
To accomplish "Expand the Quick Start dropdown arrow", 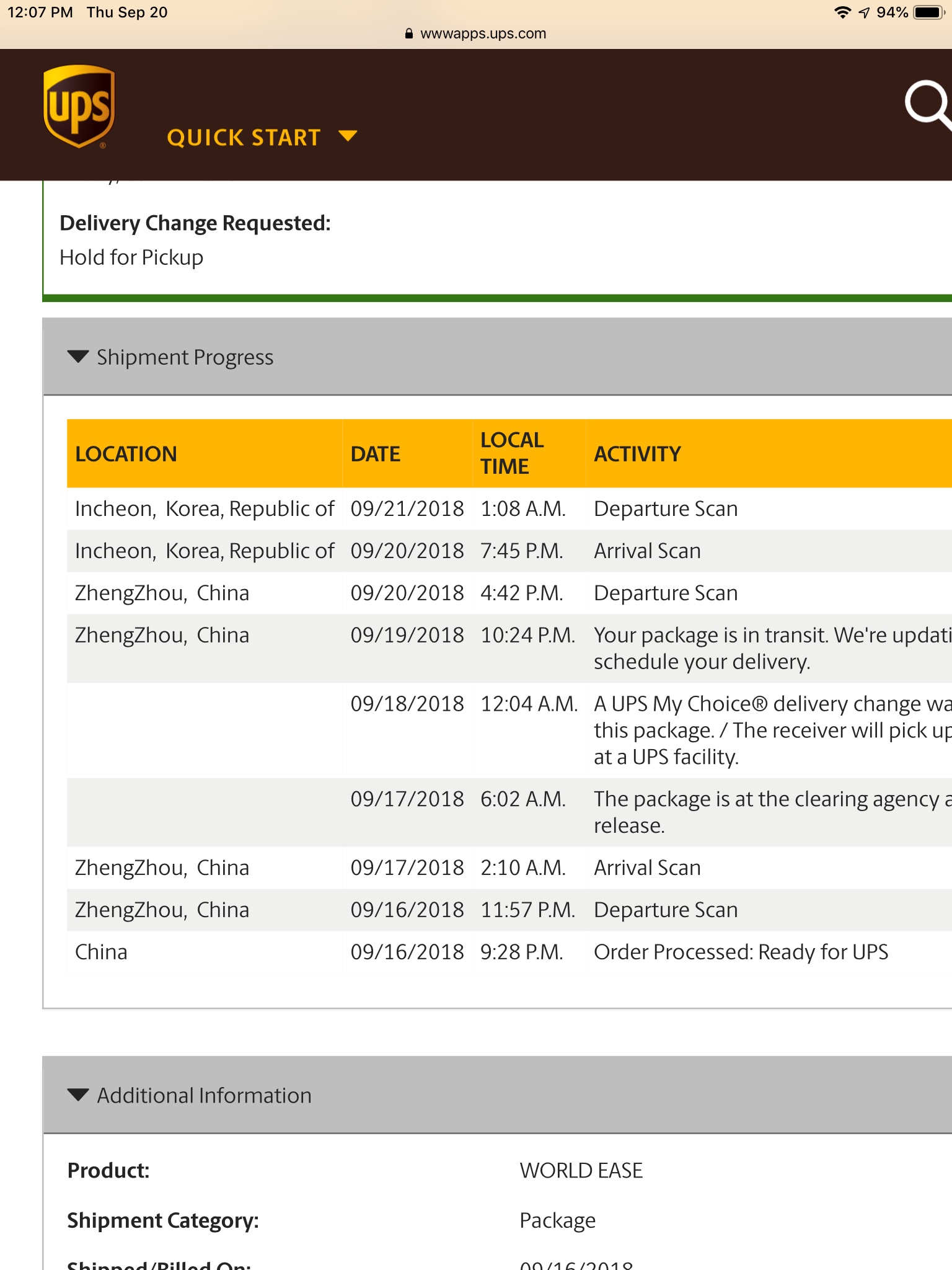I will pos(348,136).
